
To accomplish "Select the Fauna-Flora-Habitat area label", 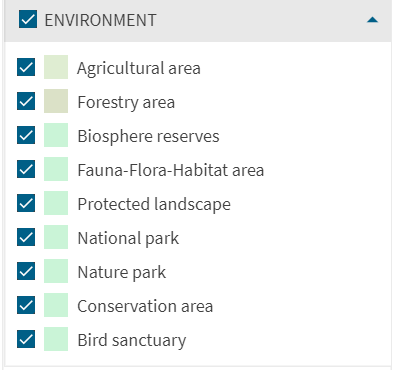I will pyautogui.click(x=171, y=170).
